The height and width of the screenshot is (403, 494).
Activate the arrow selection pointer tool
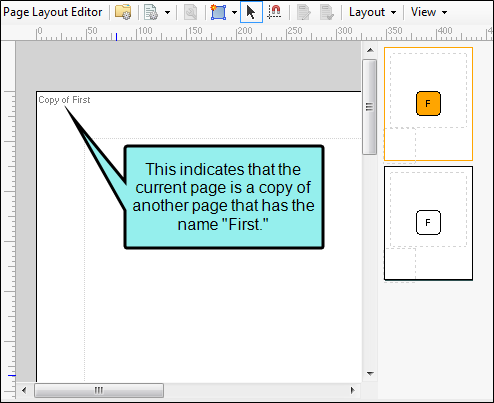(251, 12)
